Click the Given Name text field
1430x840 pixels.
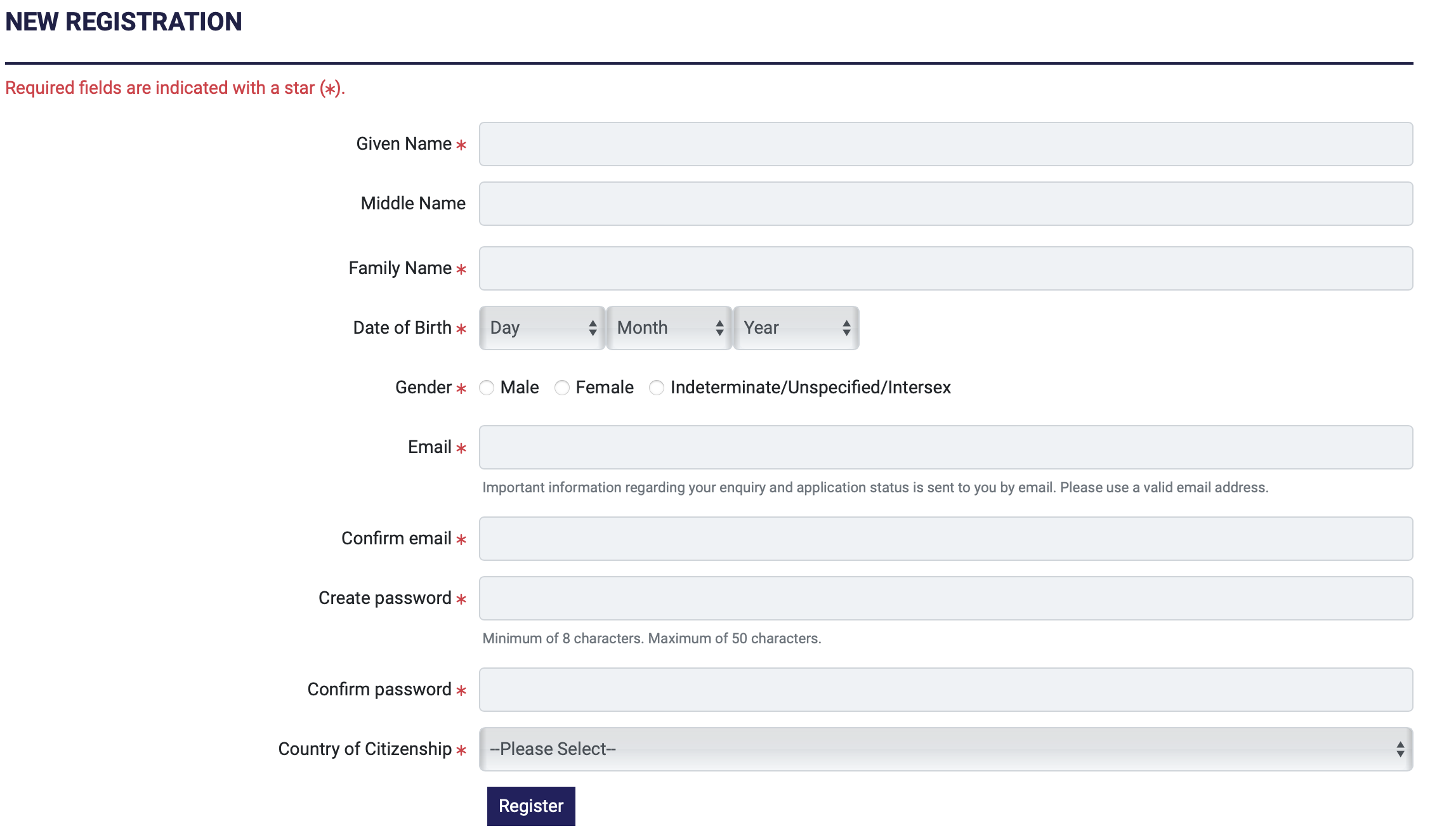pos(945,144)
